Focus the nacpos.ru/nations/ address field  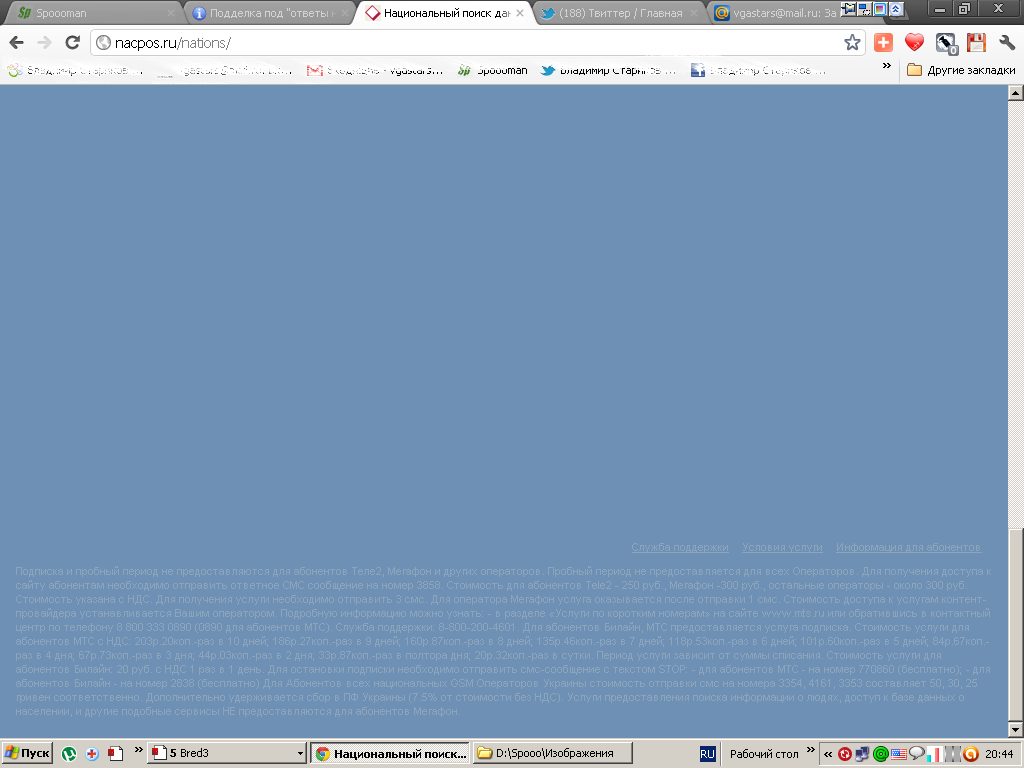[477, 43]
